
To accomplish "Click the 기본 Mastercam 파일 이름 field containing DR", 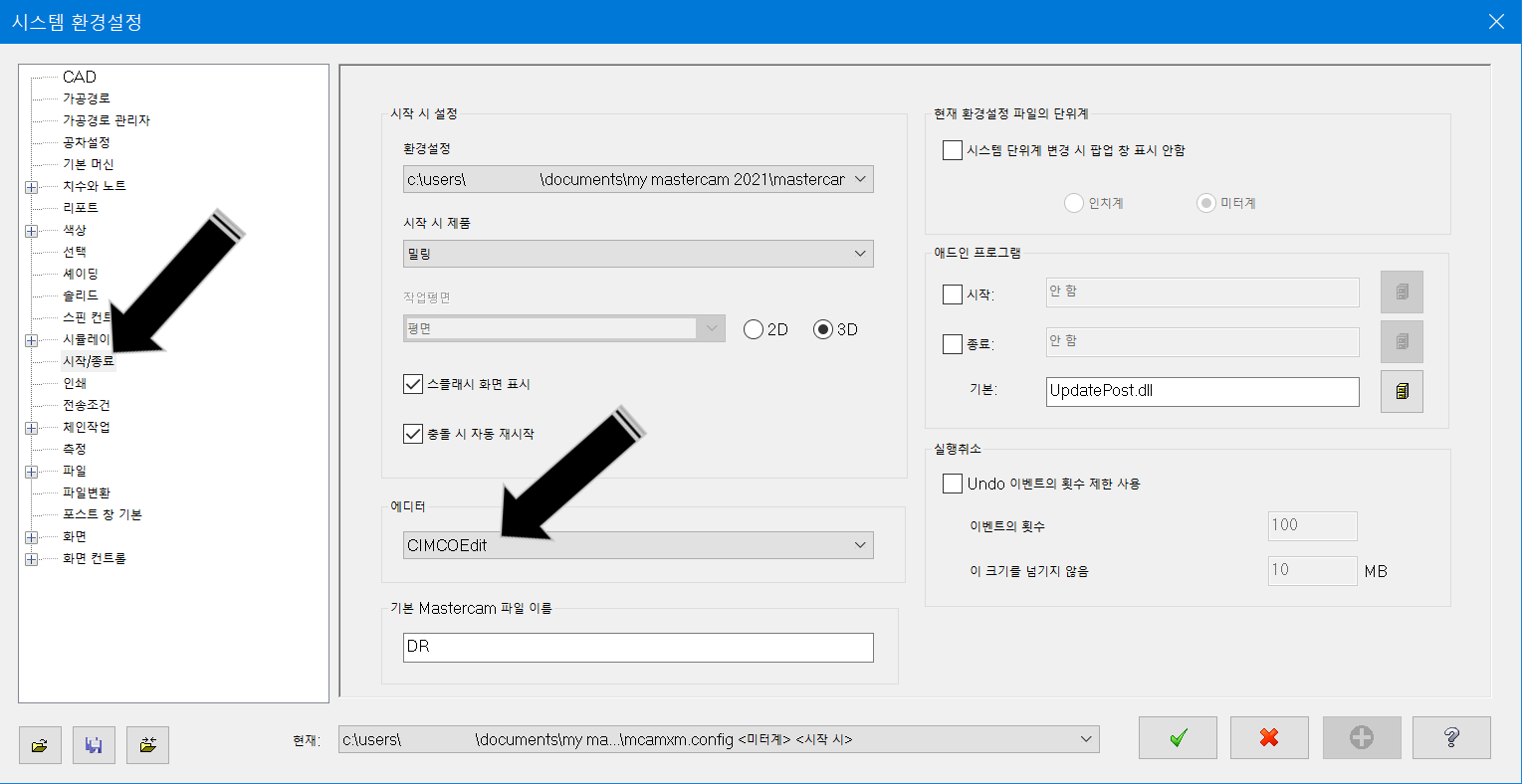I will click(x=638, y=647).
